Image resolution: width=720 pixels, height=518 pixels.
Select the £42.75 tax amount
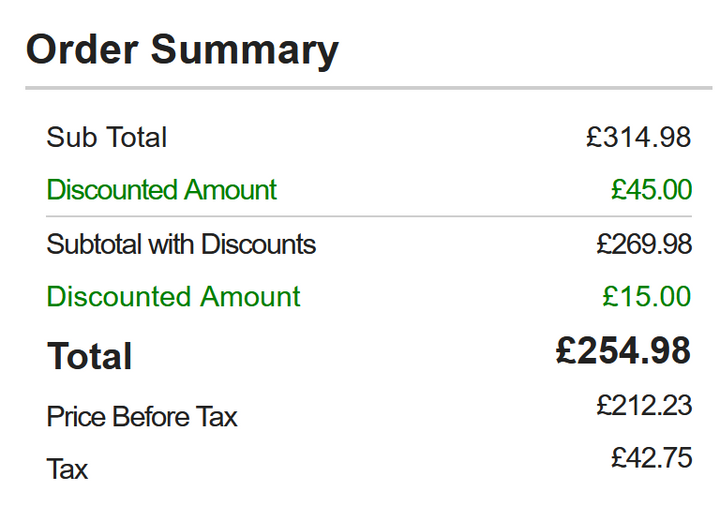point(651,458)
